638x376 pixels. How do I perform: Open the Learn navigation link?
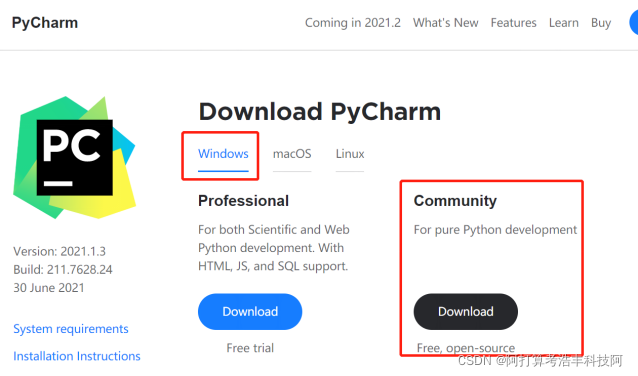pyautogui.click(x=564, y=23)
